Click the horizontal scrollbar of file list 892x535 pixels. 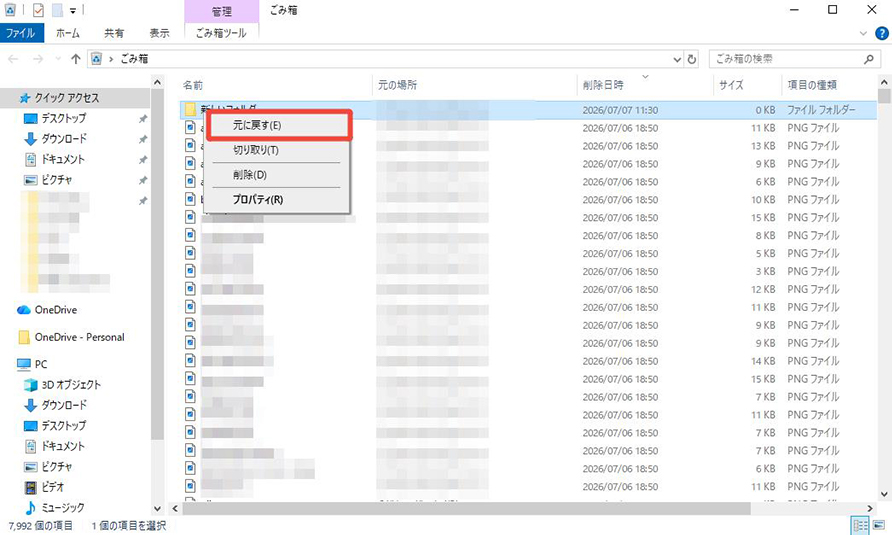[466, 508]
